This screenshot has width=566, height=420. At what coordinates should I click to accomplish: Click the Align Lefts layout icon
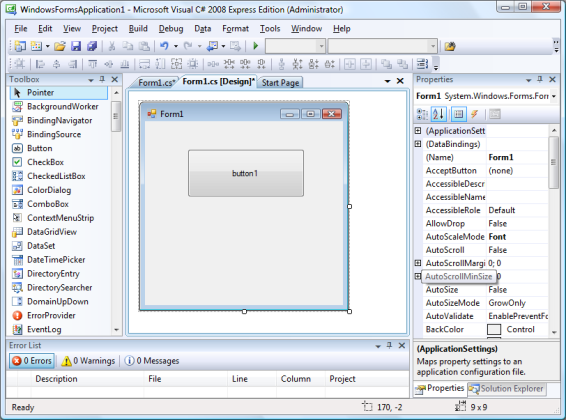(40, 64)
